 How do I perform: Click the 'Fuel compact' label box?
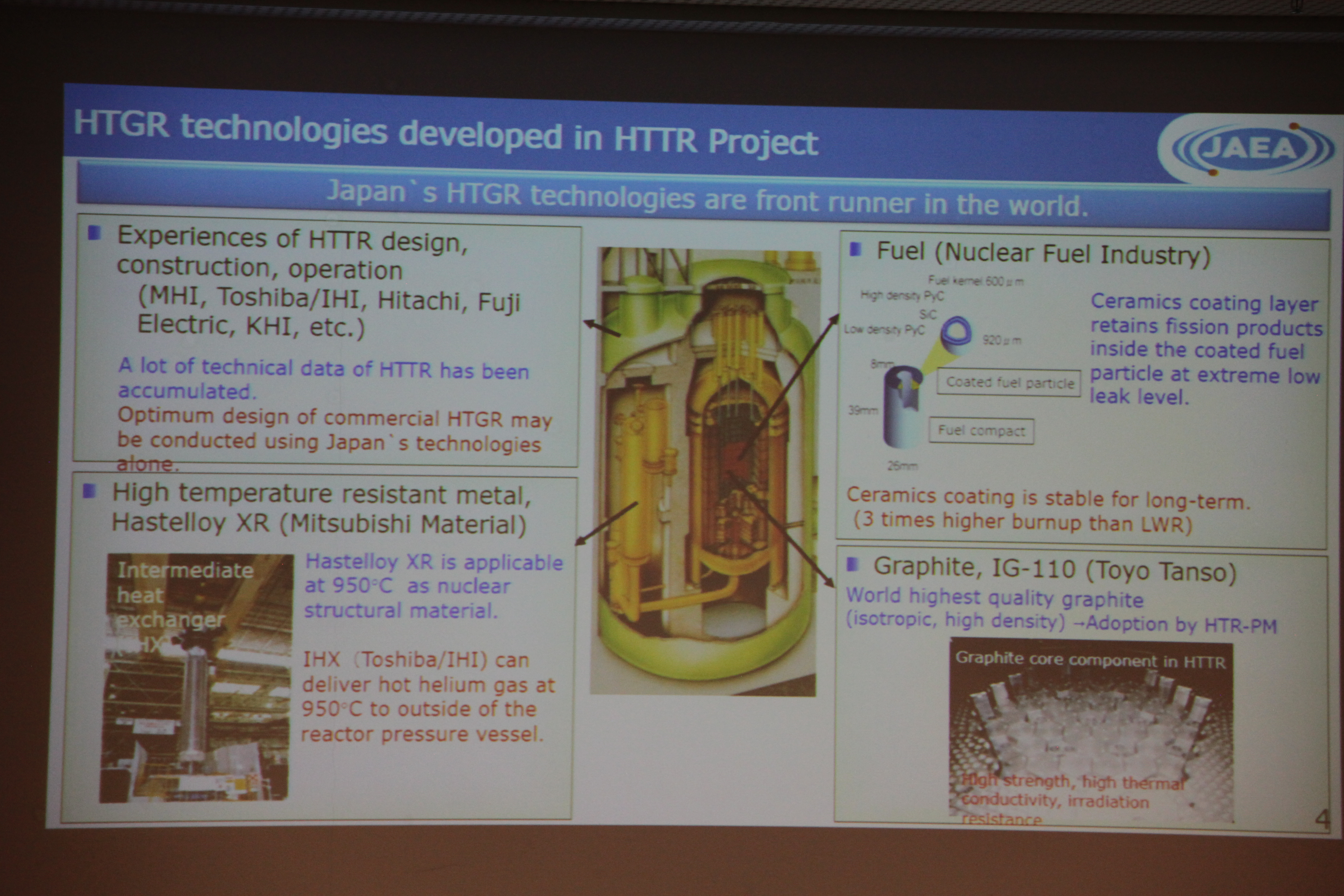(x=981, y=430)
